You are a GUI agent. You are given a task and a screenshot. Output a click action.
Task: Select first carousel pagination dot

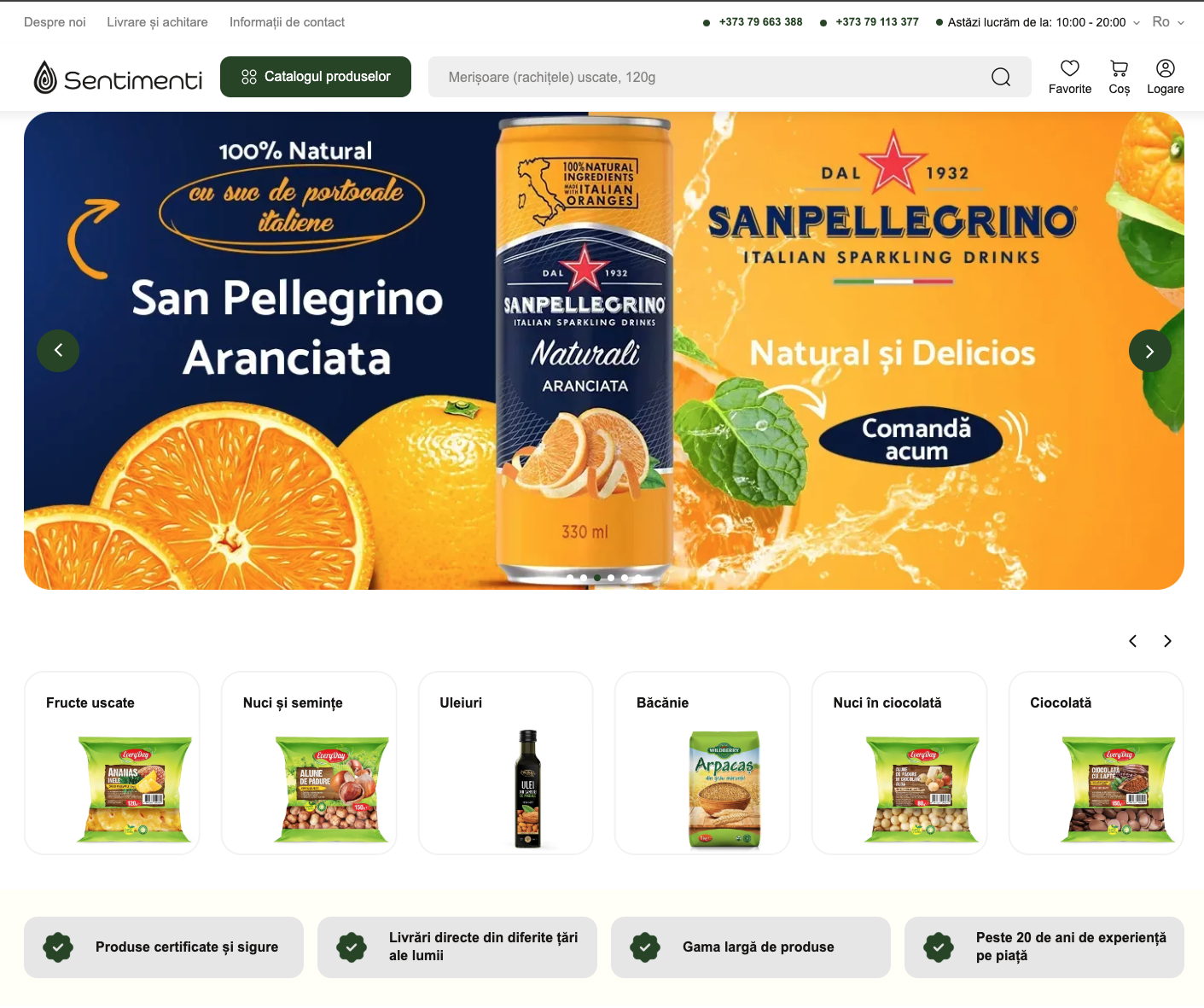[x=569, y=578]
